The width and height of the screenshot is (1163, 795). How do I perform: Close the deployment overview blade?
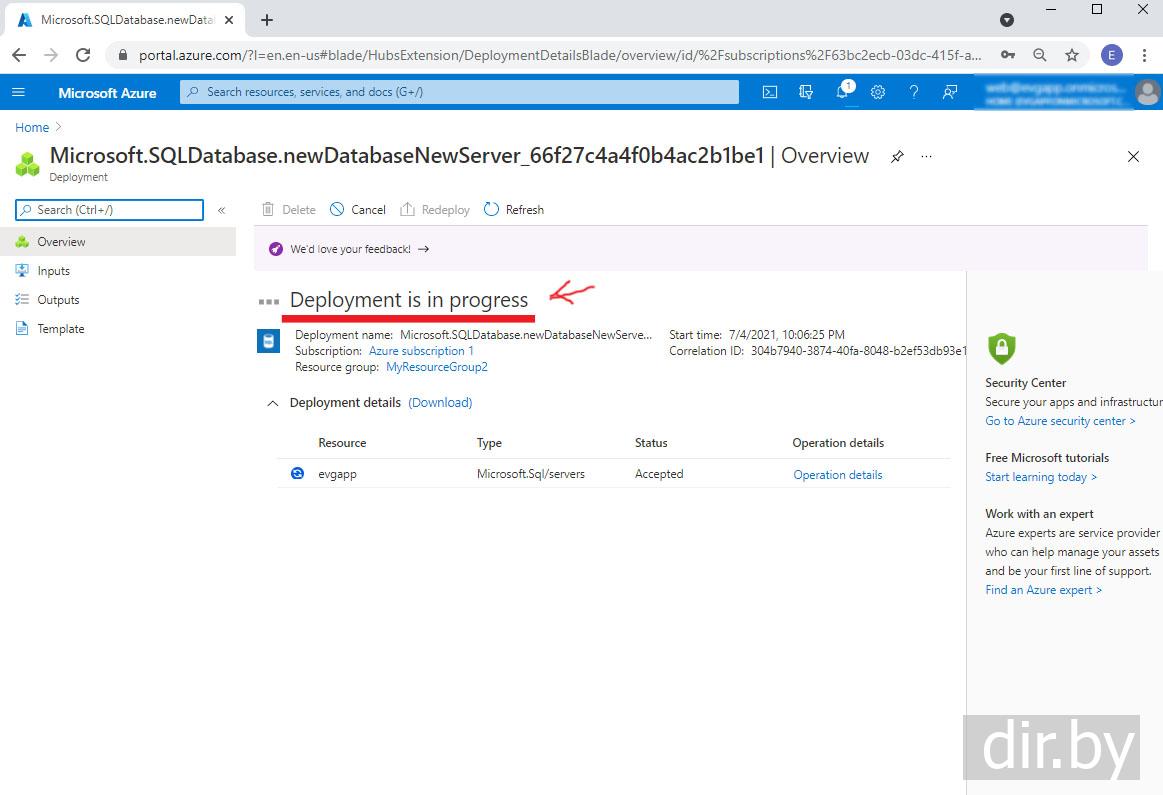click(x=1133, y=157)
